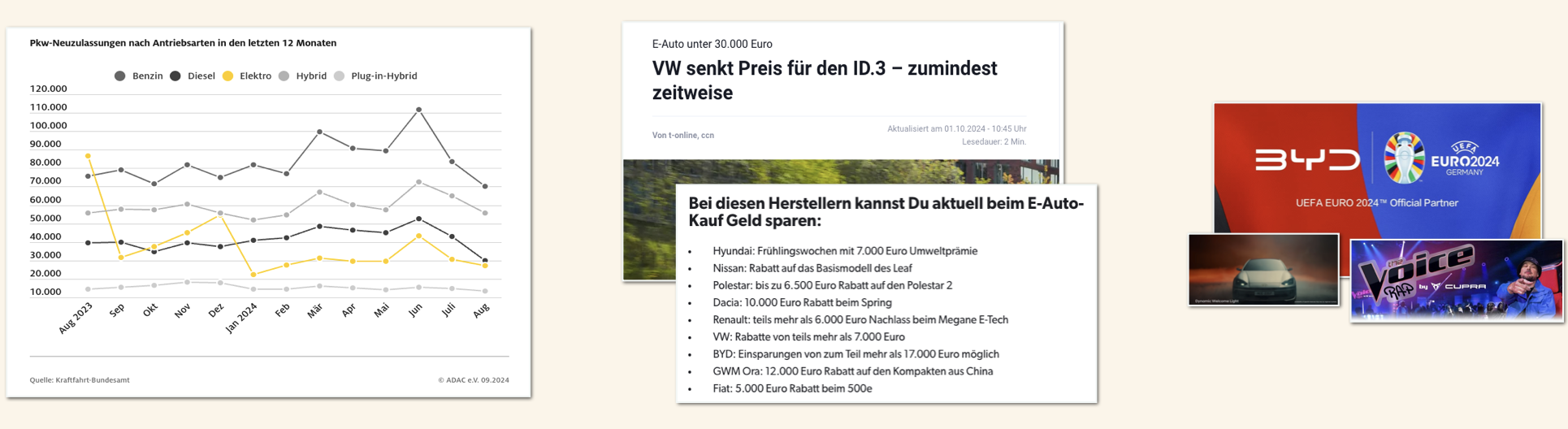Viewport: 1568px width, 429px height.
Task: Toggle the Benzin legend dot
Action: 120,76
